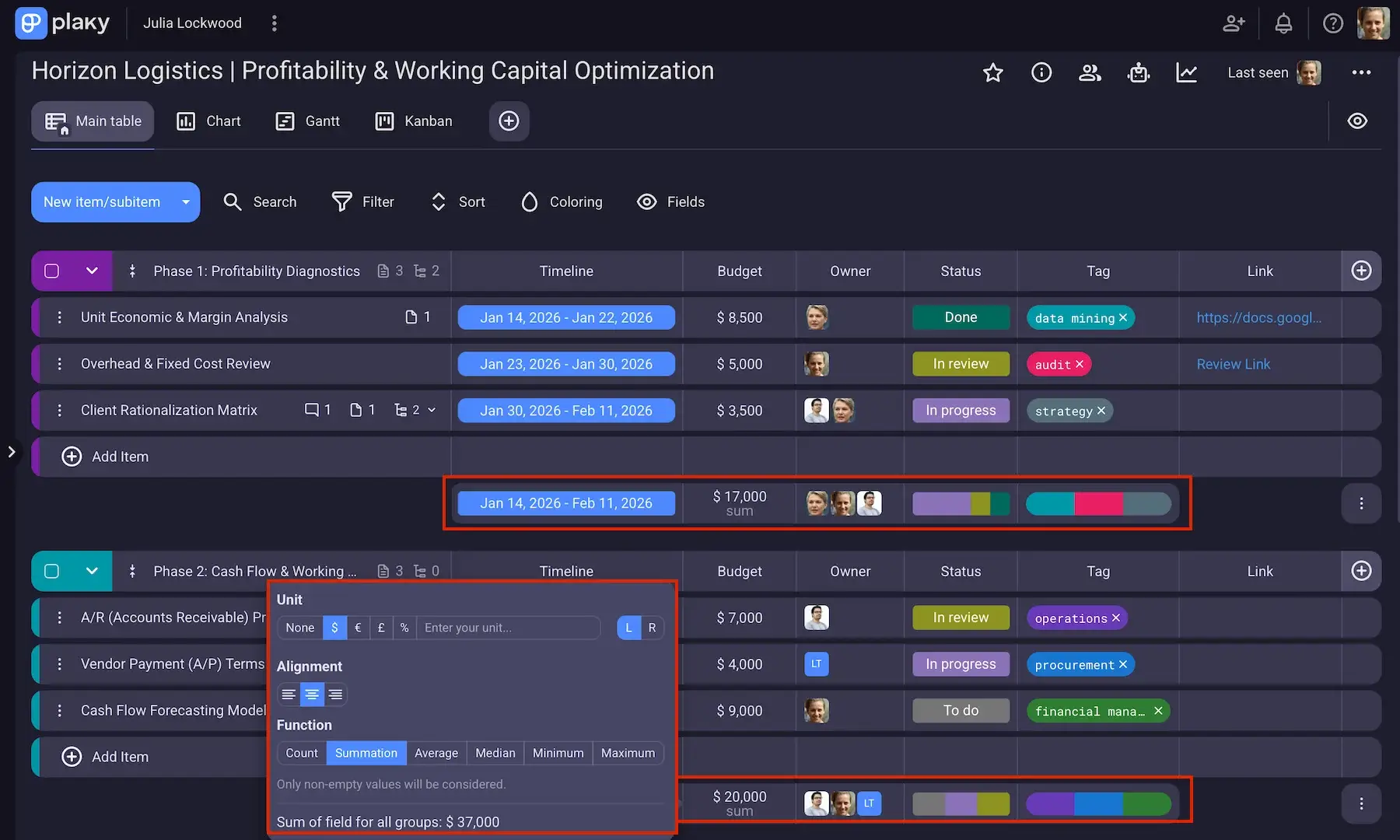Screen dimensions: 1400x840
Task: Check the Phase 2 group checkbox
Action: 51,572
